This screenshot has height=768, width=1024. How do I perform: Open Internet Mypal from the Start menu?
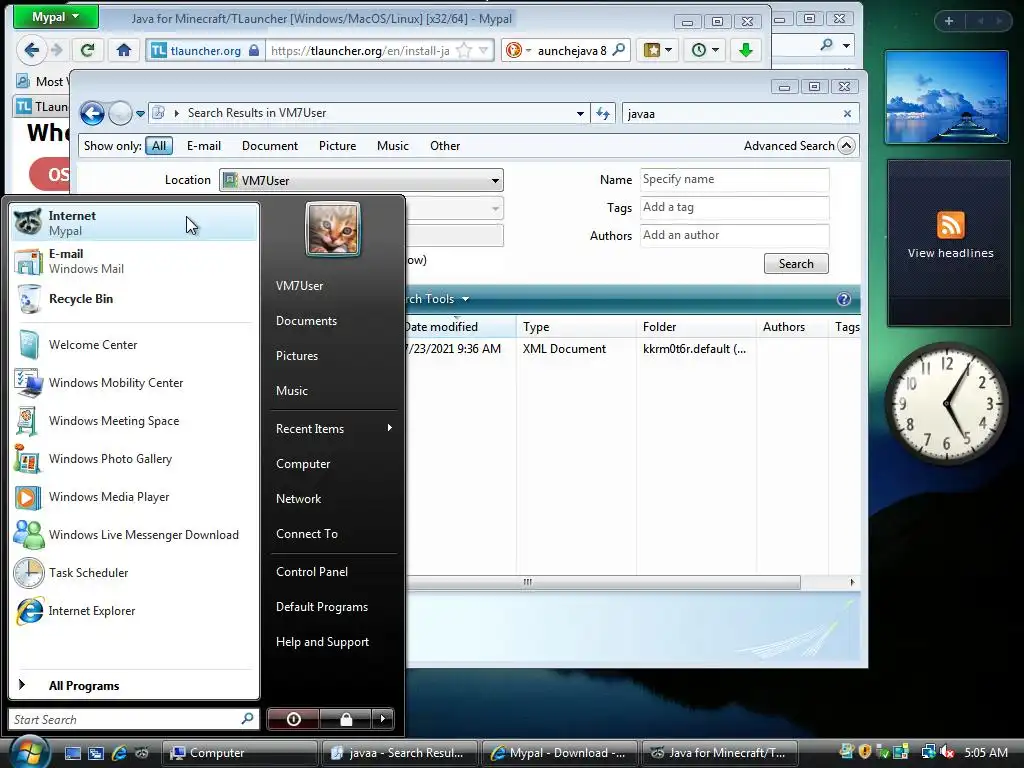[x=134, y=223]
